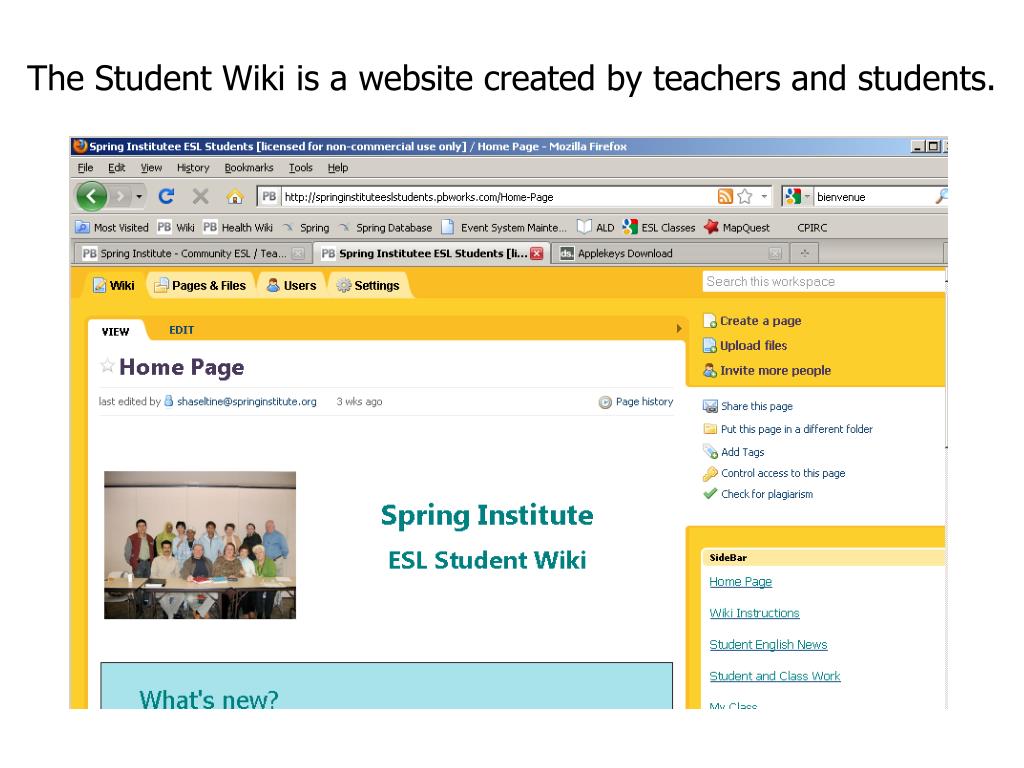Open the Tools menu
This screenshot has height=768, width=1024.
pos(300,168)
